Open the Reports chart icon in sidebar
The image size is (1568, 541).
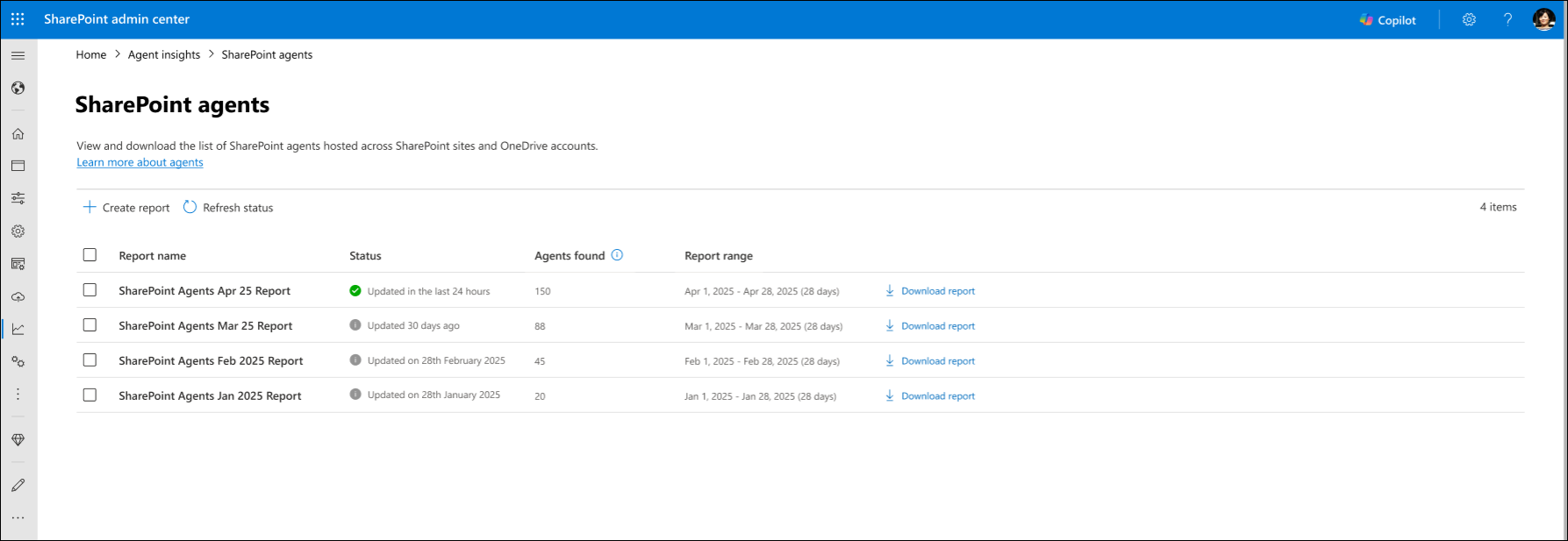(18, 329)
